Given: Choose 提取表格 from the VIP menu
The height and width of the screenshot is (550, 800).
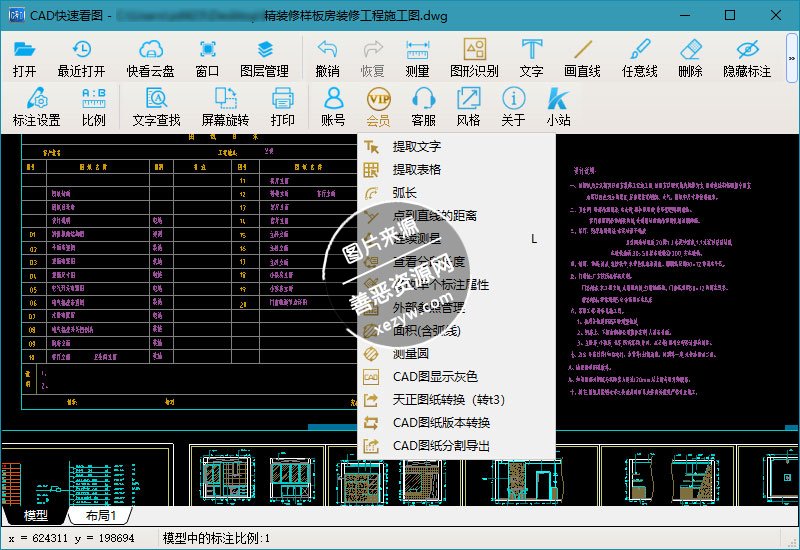Looking at the screenshot, I should coord(457,169).
